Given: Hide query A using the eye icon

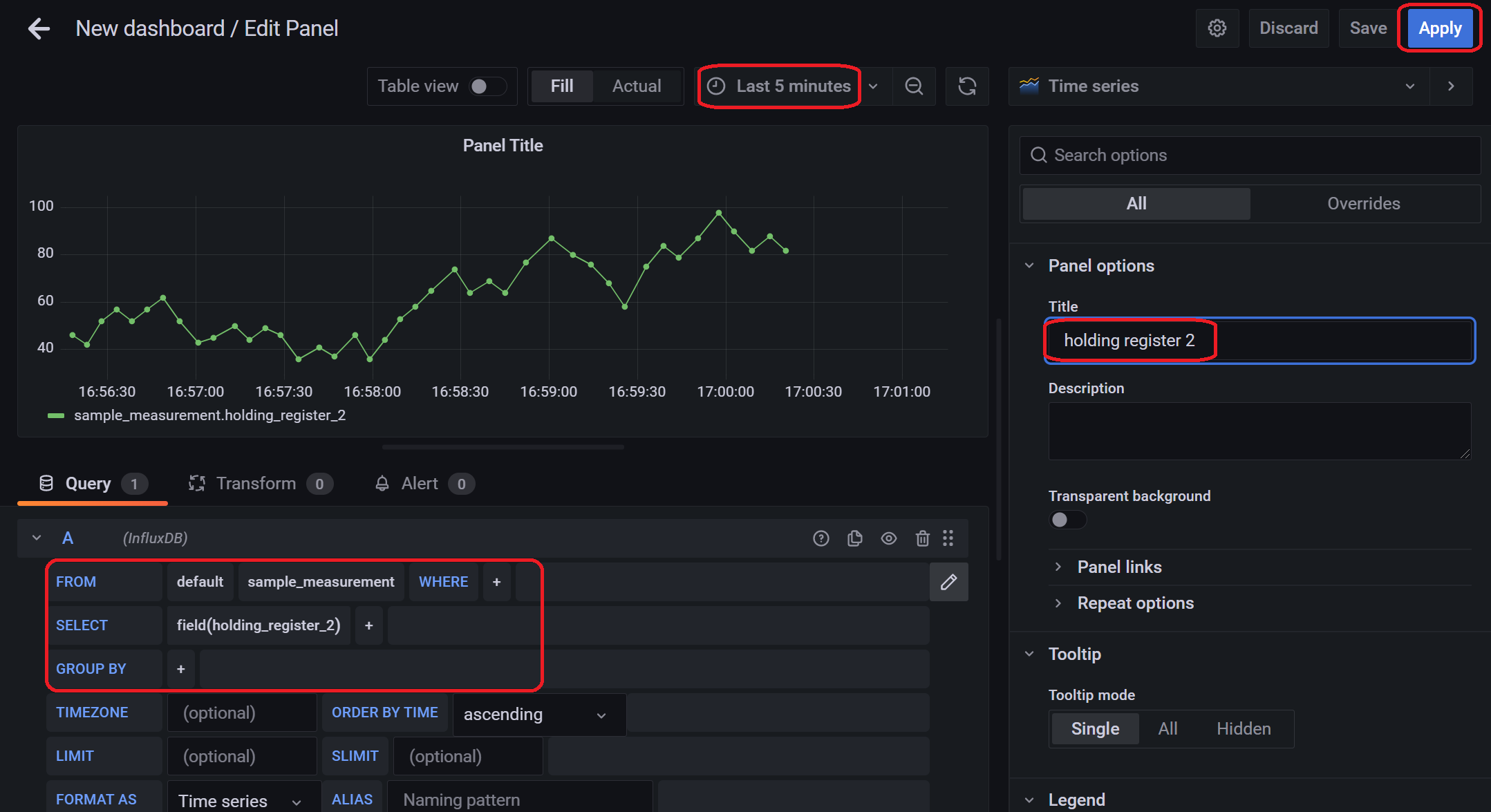Looking at the screenshot, I should 888,538.
